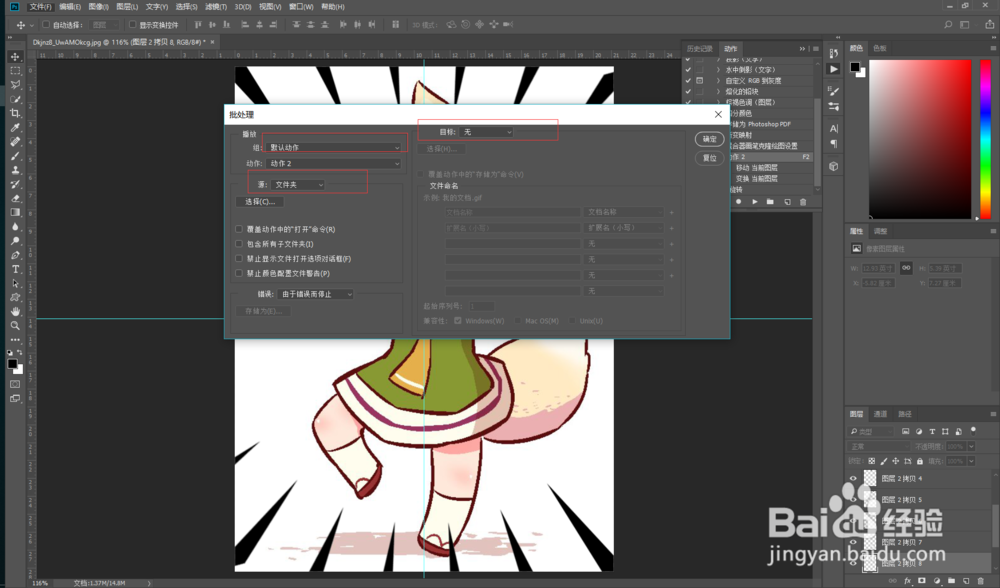Toggle visibility of 图层 2 拷贝 4
This screenshot has width=1000, height=588.
tap(853, 478)
